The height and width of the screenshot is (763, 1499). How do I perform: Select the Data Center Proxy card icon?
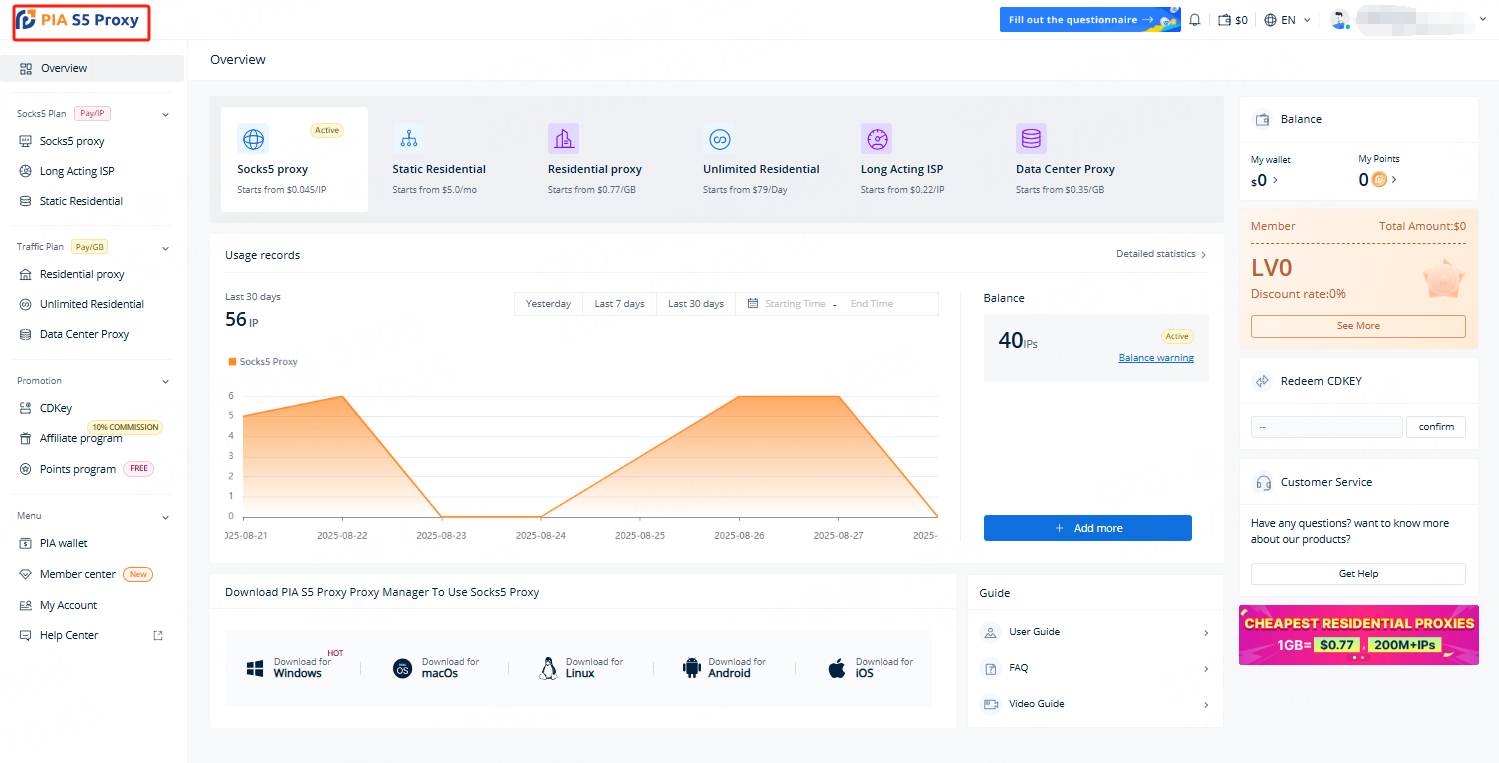[x=1031, y=138]
